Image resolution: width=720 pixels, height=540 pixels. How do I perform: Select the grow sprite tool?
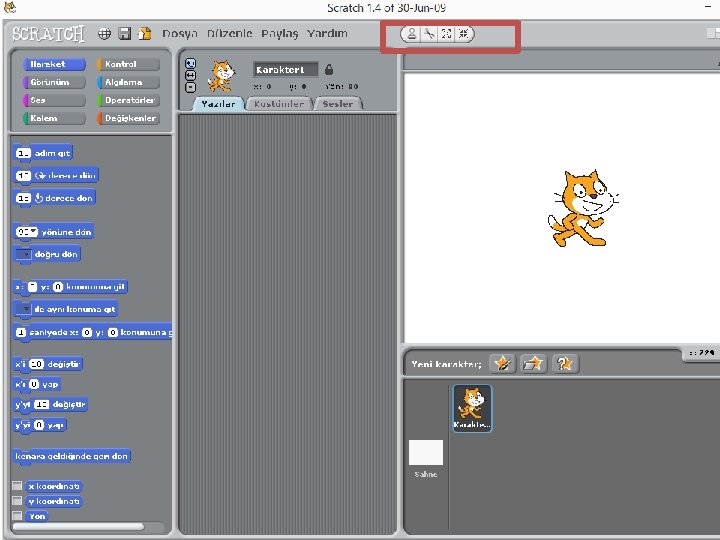(446, 34)
